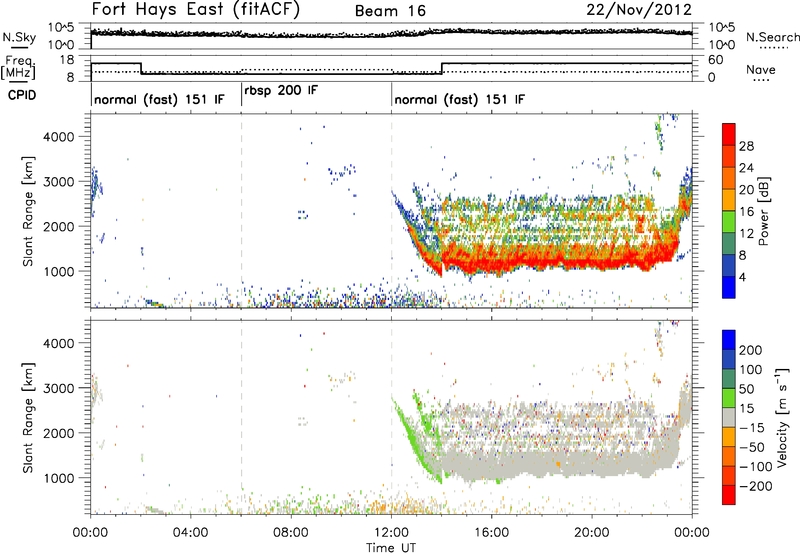Click the 1000 tick on the velocity panel axis

point(59,479)
